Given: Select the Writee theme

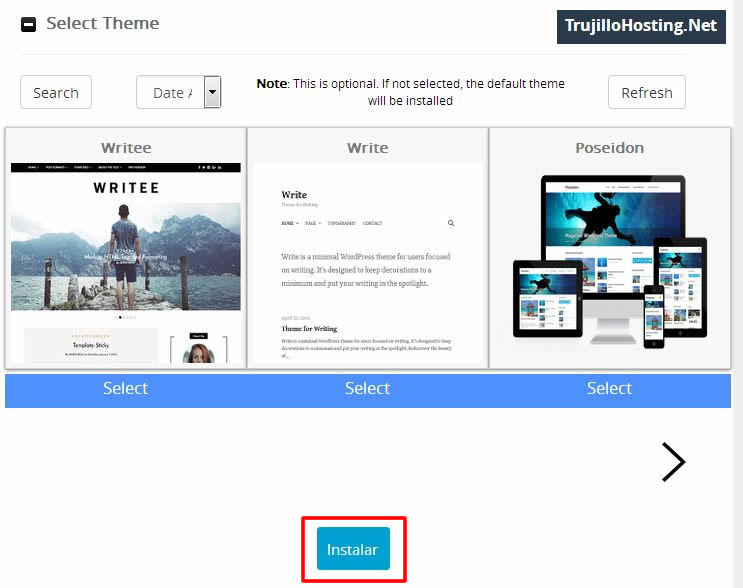Looking at the screenshot, I should pyautogui.click(x=125, y=388).
